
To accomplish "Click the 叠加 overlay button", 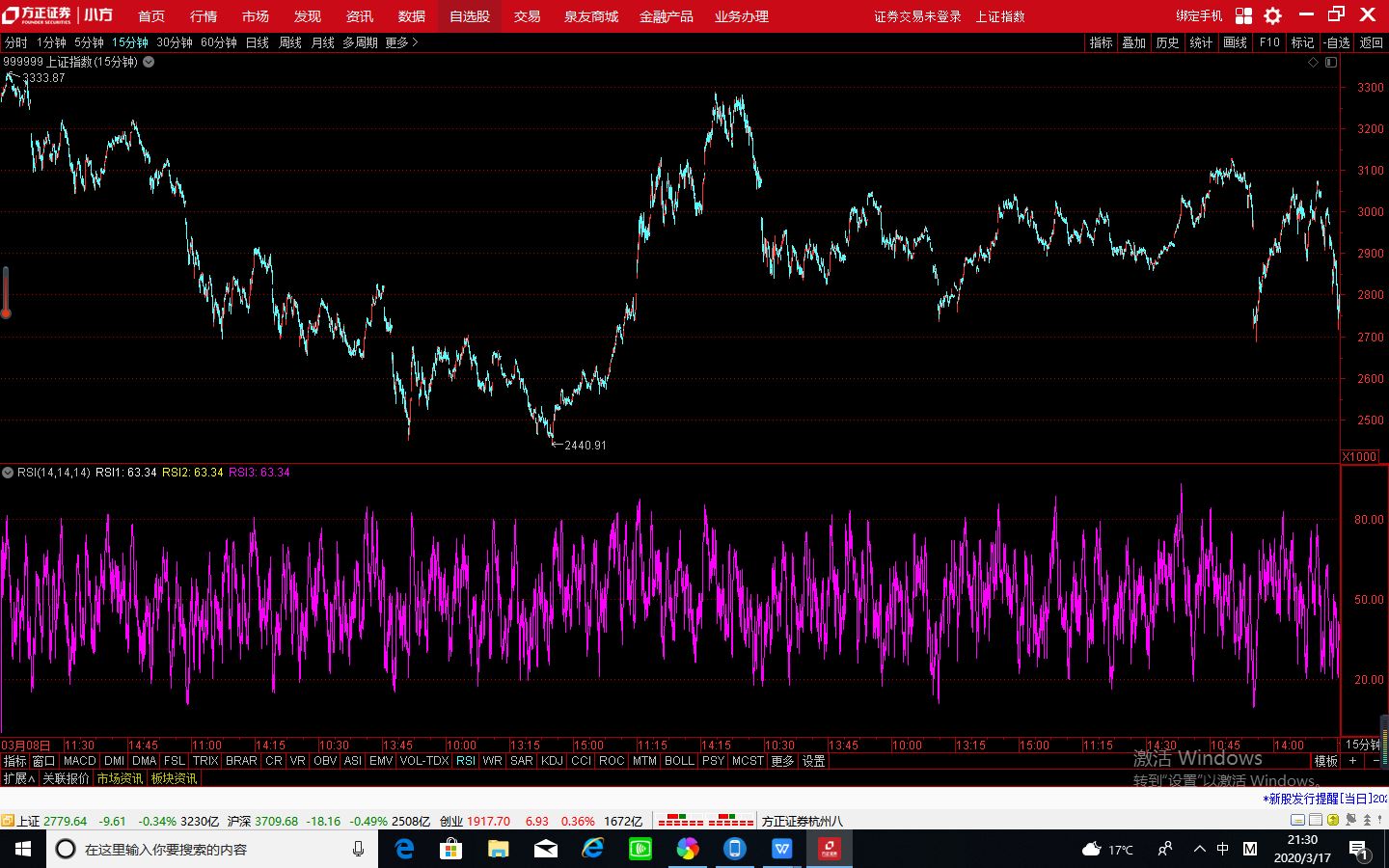I will [1134, 42].
